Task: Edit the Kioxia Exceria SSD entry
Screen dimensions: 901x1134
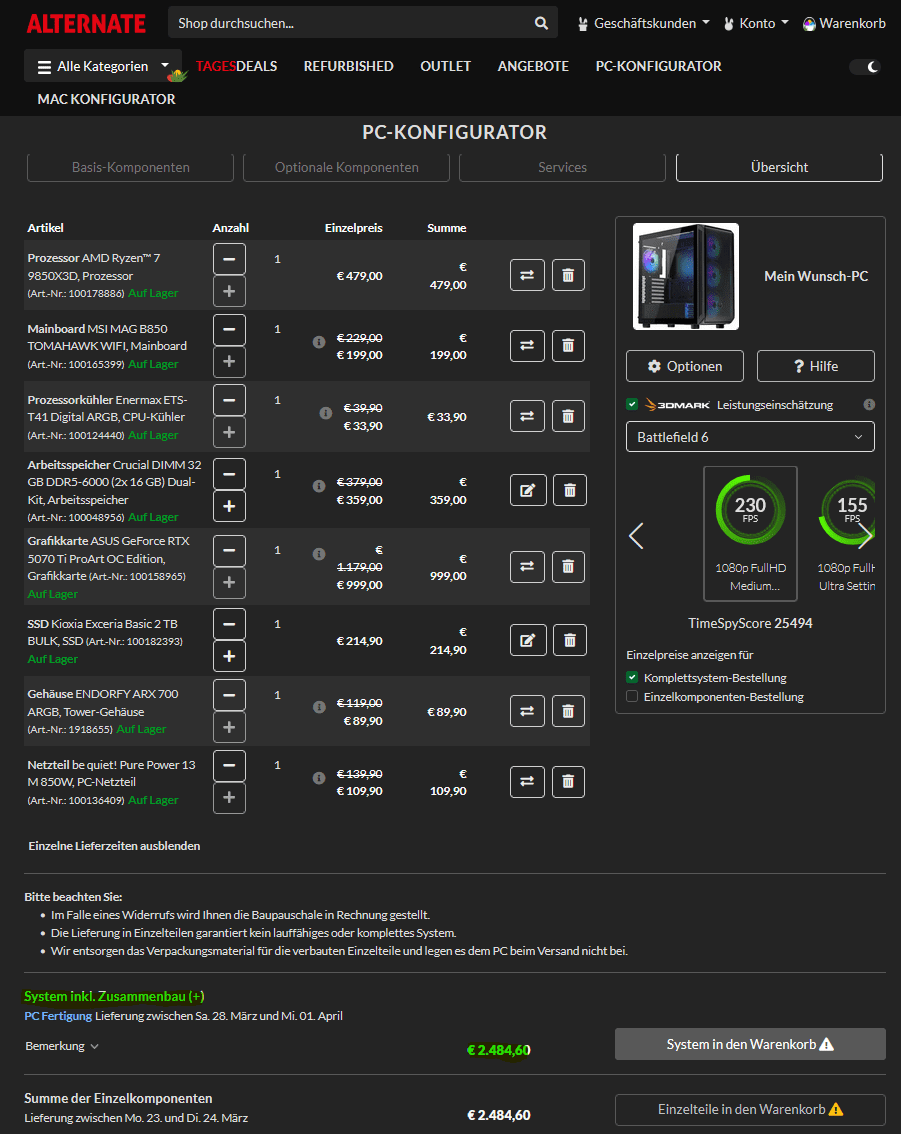Action: pos(528,640)
